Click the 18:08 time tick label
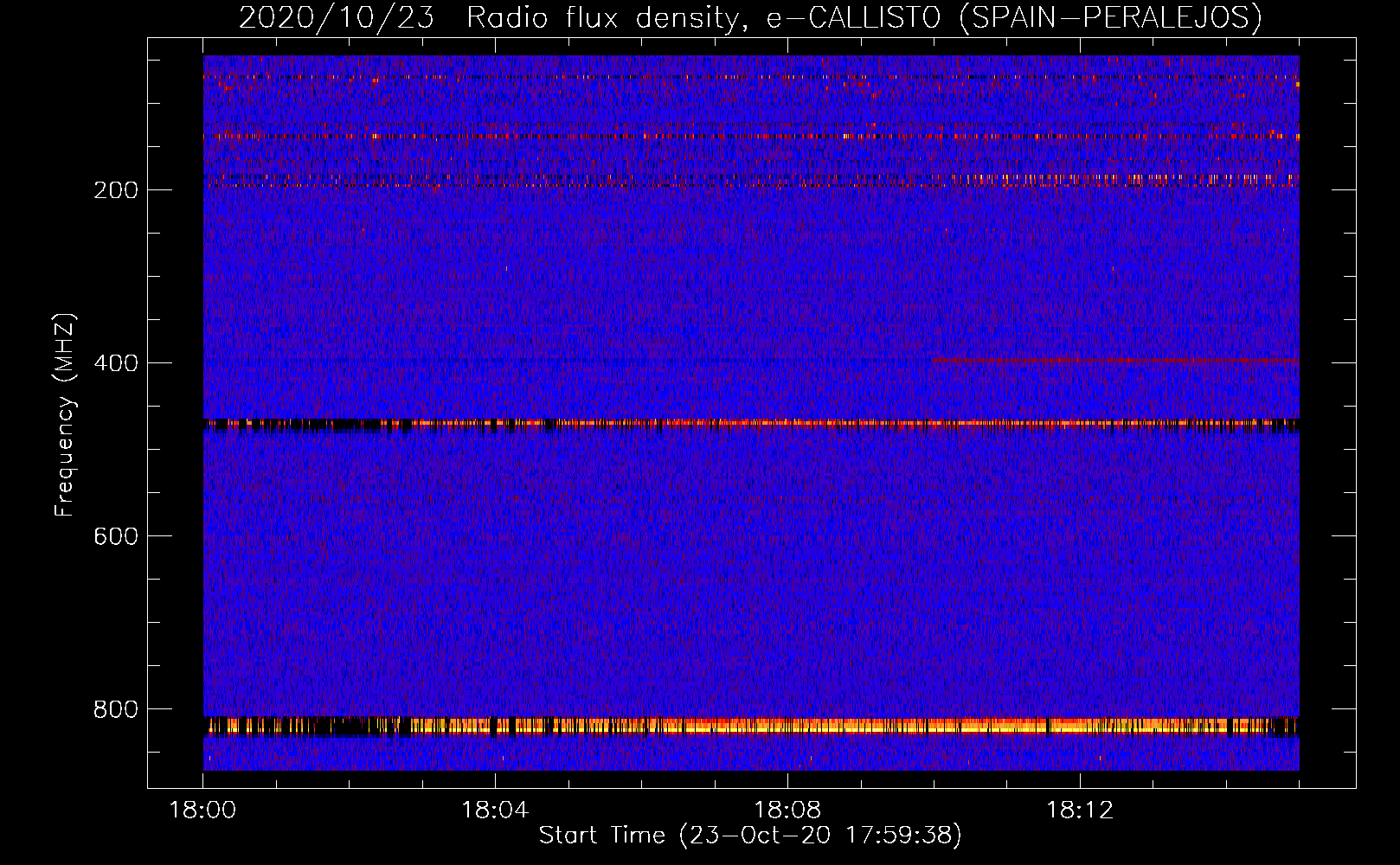Viewport: 1400px width, 865px height. pyautogui.click(x=787, y=811)
